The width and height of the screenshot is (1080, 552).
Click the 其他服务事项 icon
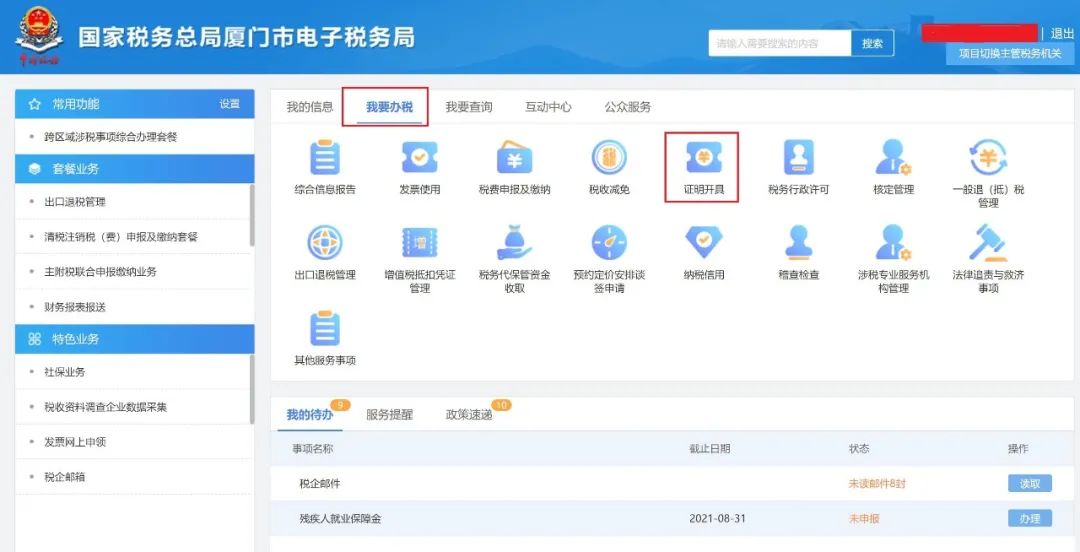point(325,330)
